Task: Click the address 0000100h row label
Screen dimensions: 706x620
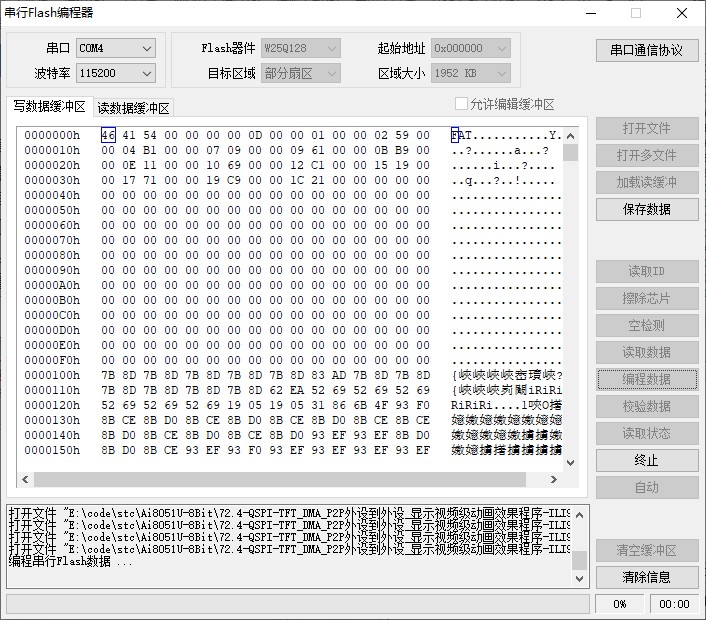Action: pos(52,375)
